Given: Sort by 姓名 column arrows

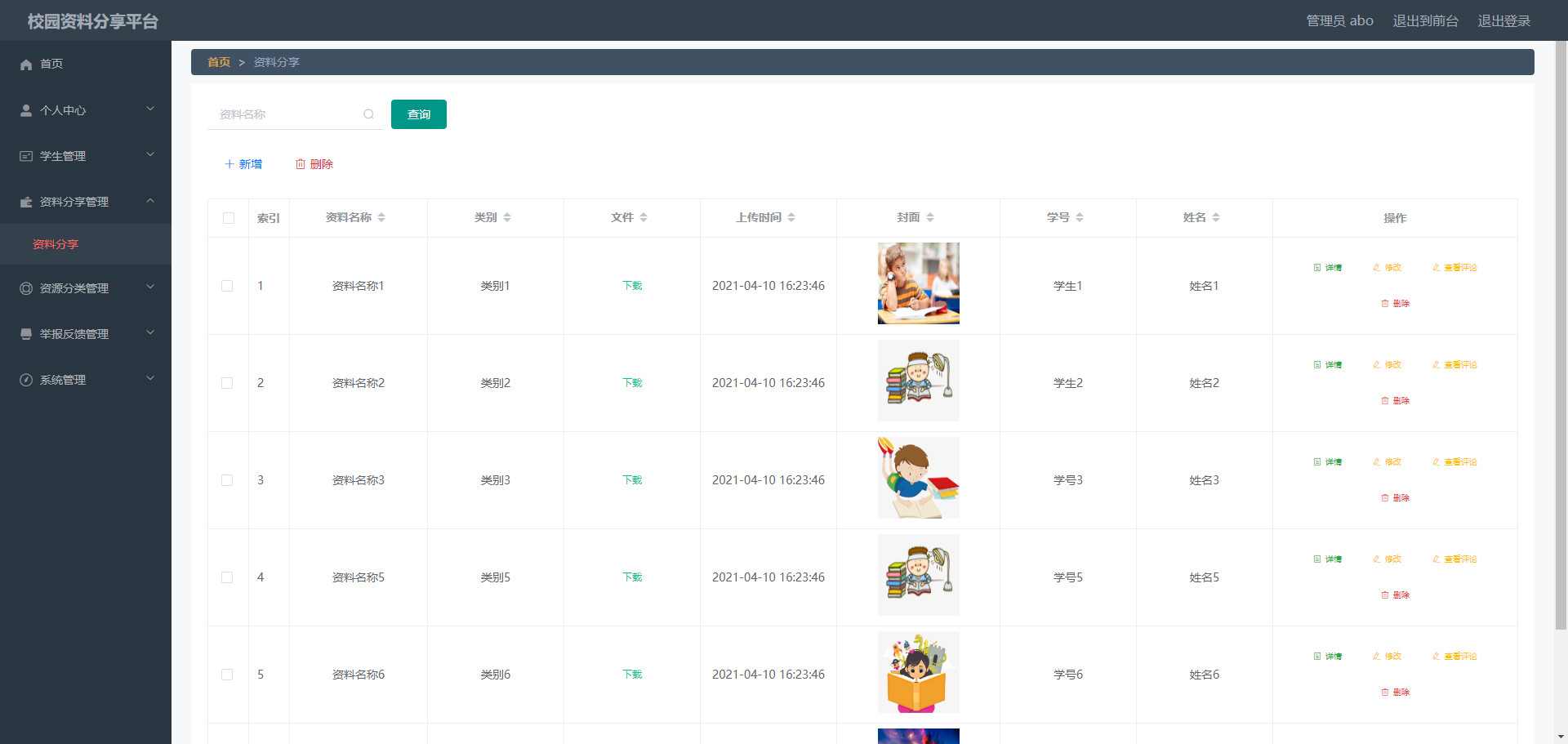Looking at the screenshot, I should (x=1216, y=217).
